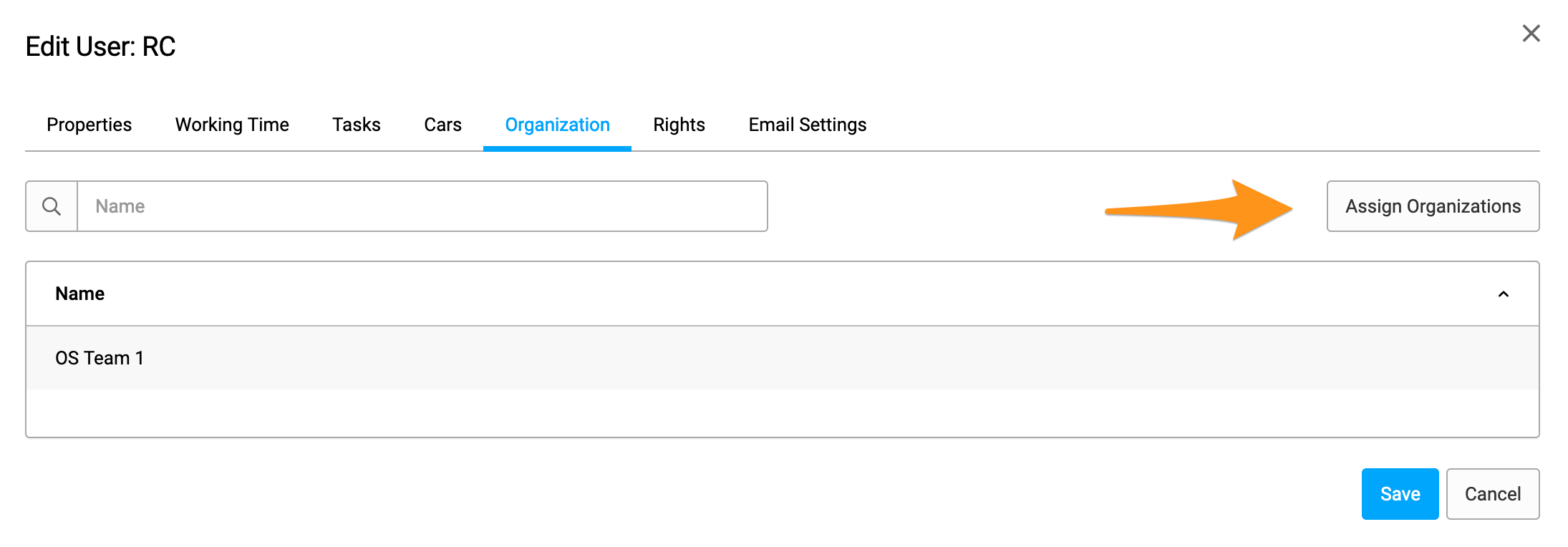Click the Assign Organizations button
The image size is (1568, 547).
[1433, 206]
